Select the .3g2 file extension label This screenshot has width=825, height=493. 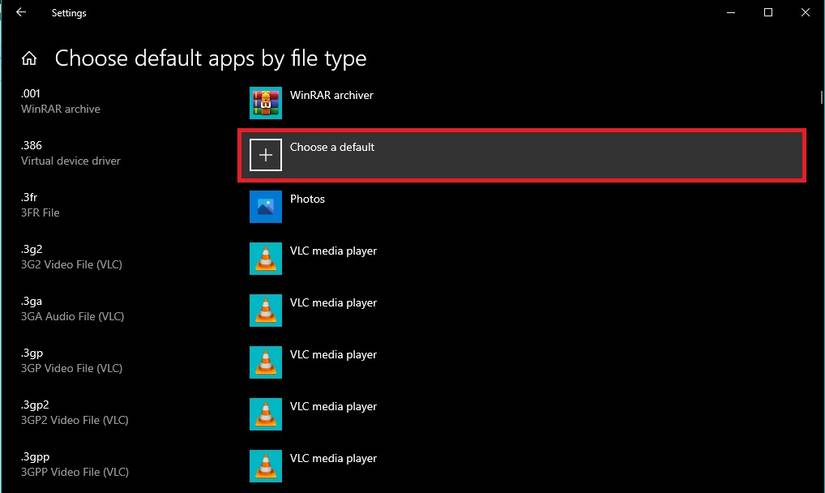click(x=32, y=249)
